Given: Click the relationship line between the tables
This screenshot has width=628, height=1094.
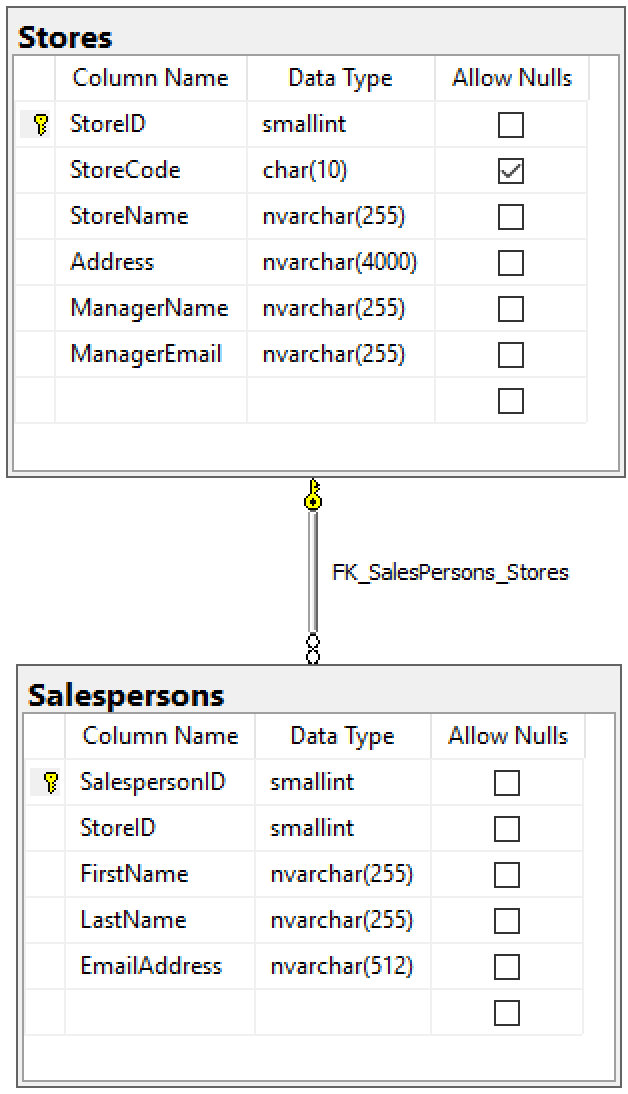Looking at the screenshot, I should tap(314, 570).
